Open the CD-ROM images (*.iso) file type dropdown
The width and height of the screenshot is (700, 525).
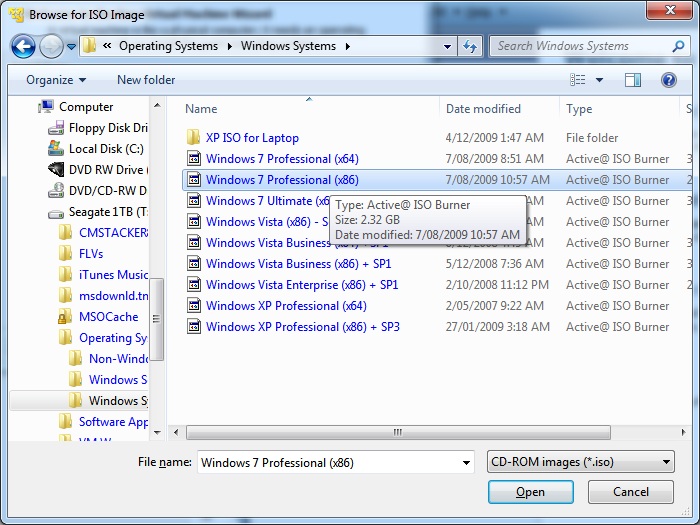(x=581, y=462)
